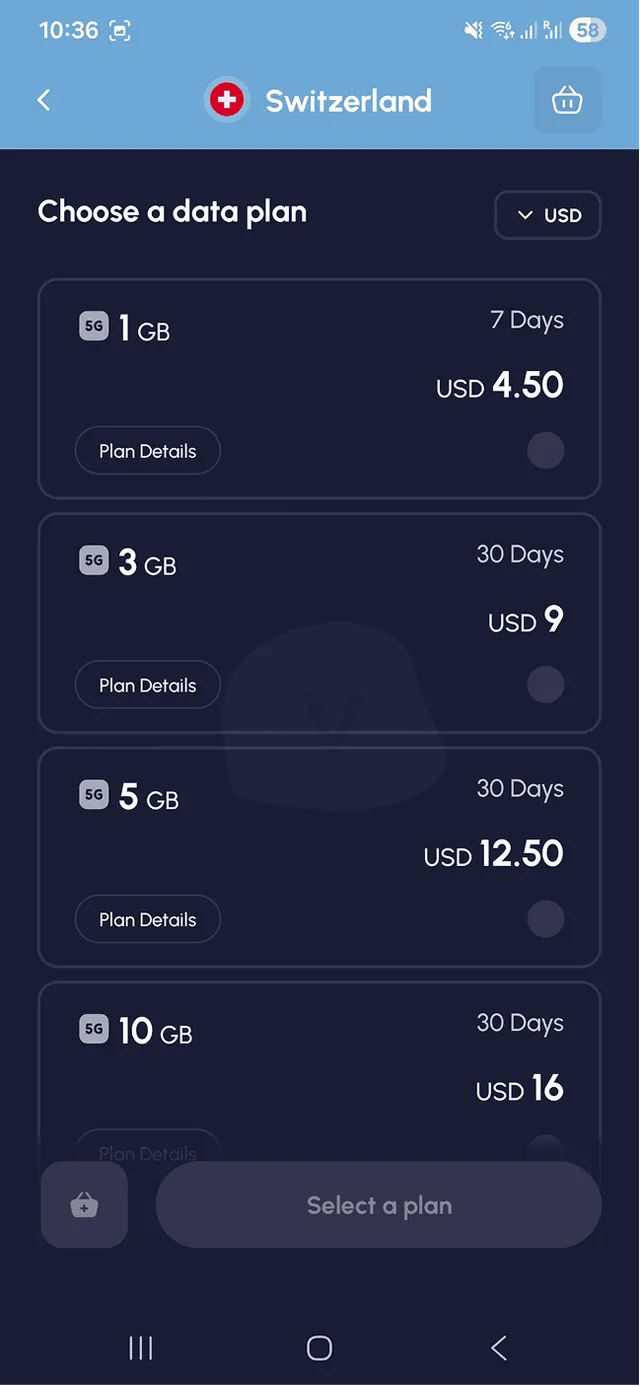Open the recent apps button in navigation bar
Screen dimensions: 640x1386
coord(140,1348)
